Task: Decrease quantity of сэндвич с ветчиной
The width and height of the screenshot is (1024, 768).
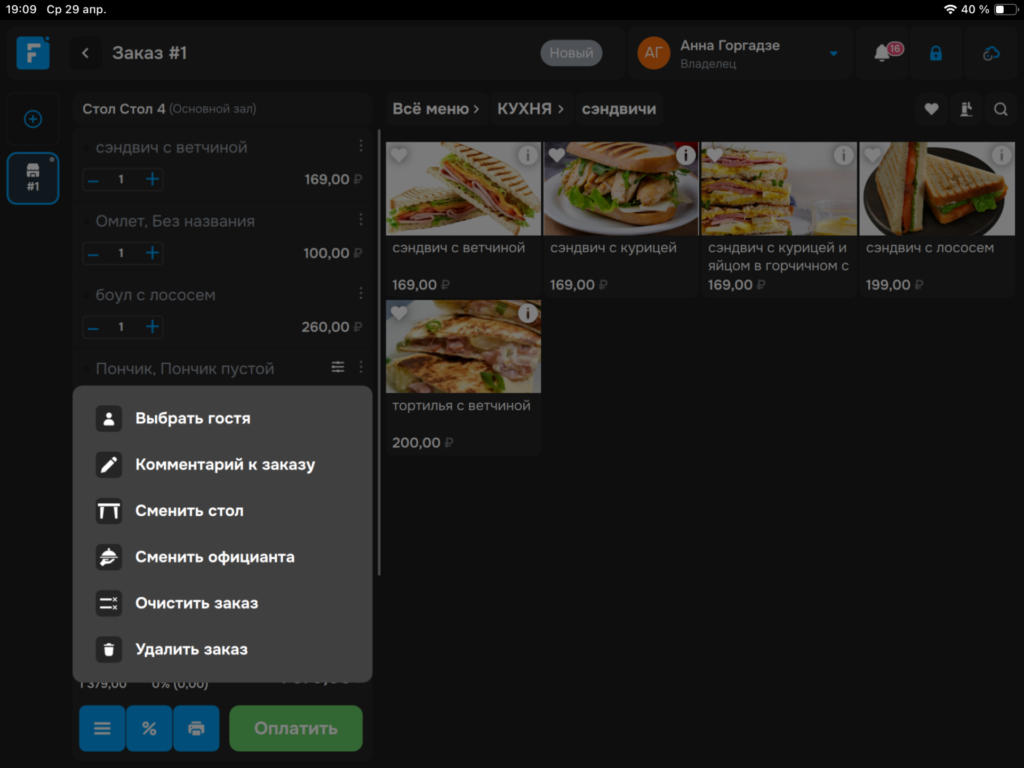Action: click(93, 180)
